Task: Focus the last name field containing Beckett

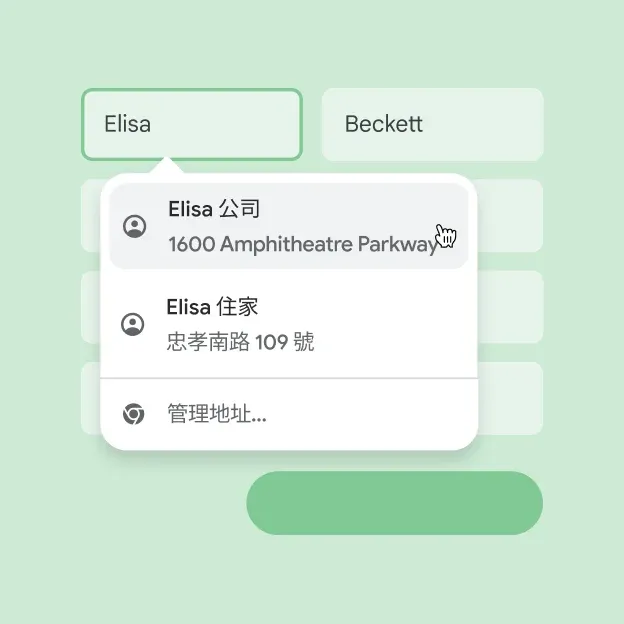Action: [x=432, y=124]
